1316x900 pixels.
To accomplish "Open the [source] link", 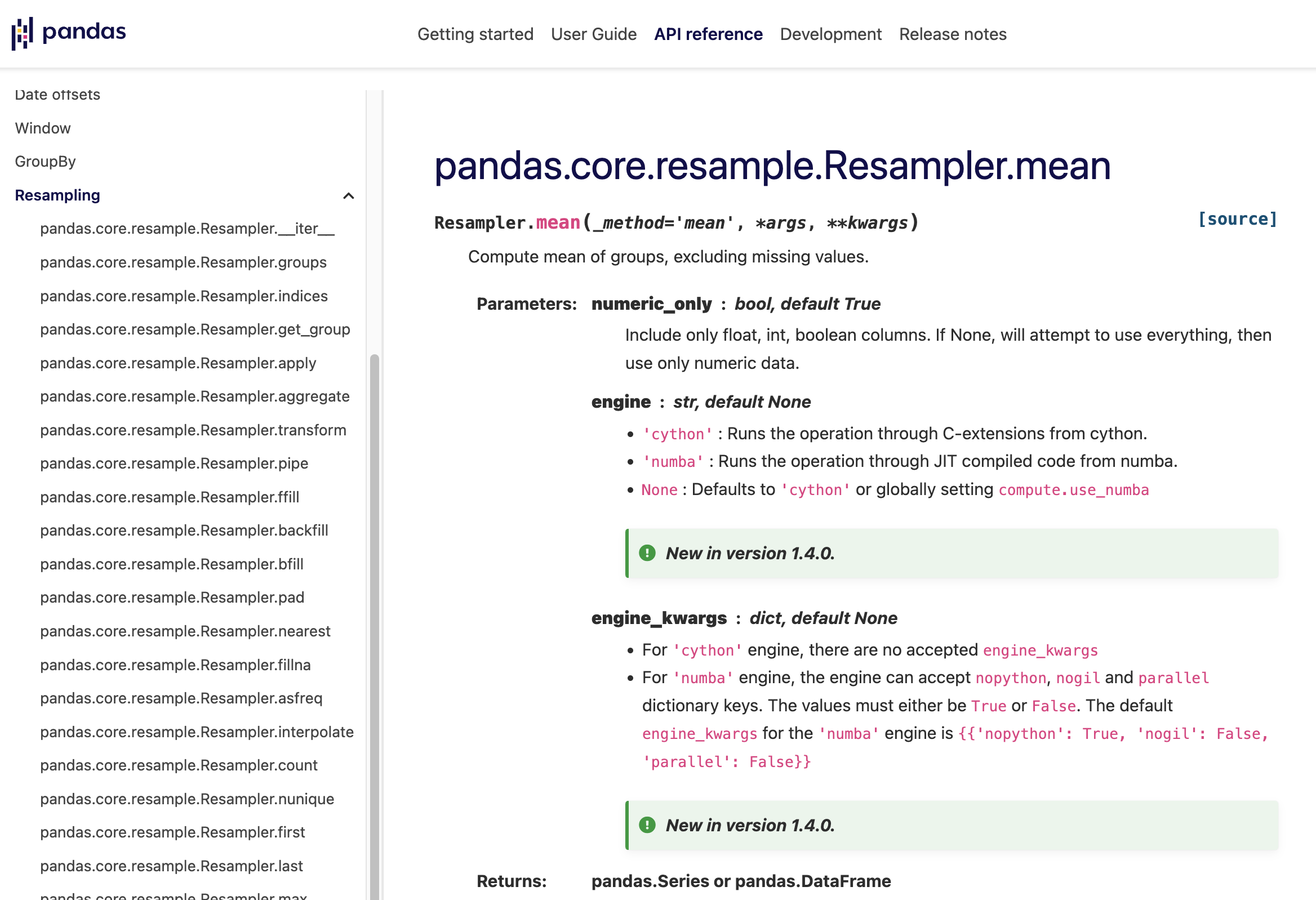I will tap(1237, 219).
